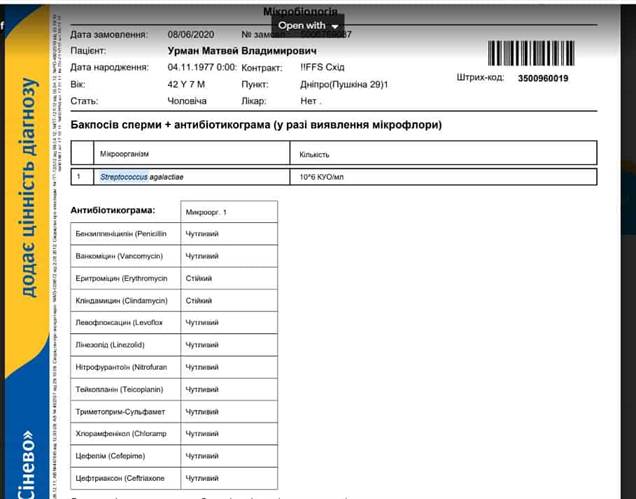Image resolution: width=636 pixels, height=499 pixels.
Task: Click the Контракт: label
Action: coord(262,68)
